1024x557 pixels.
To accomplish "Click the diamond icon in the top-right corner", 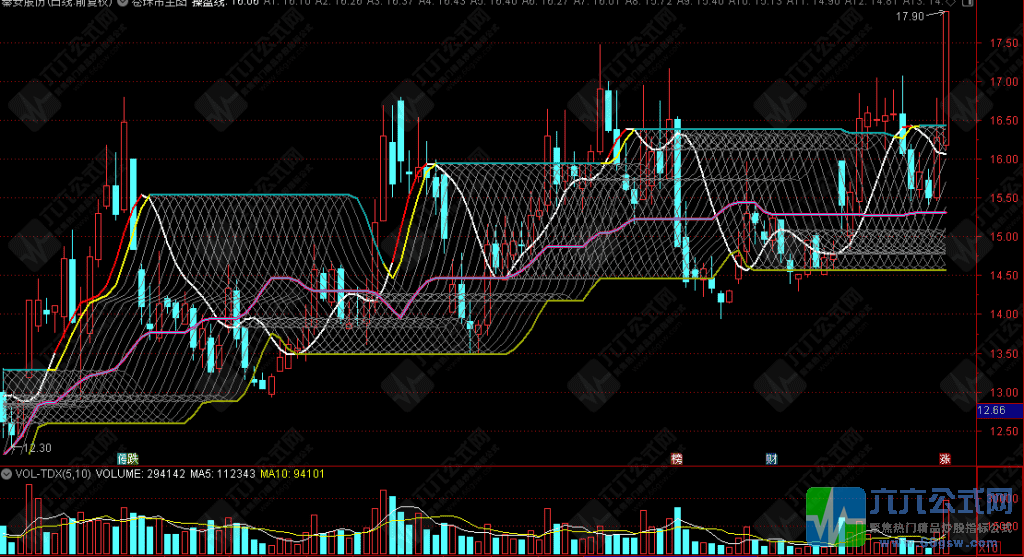I will click(x=951, y=3).
